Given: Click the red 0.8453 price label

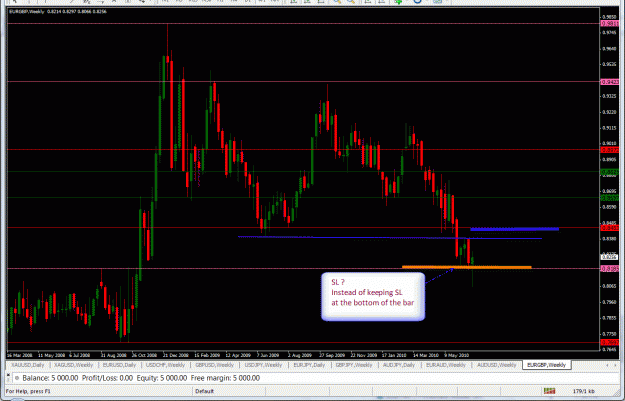Looking at the screenshot, I should pos(609,228).
